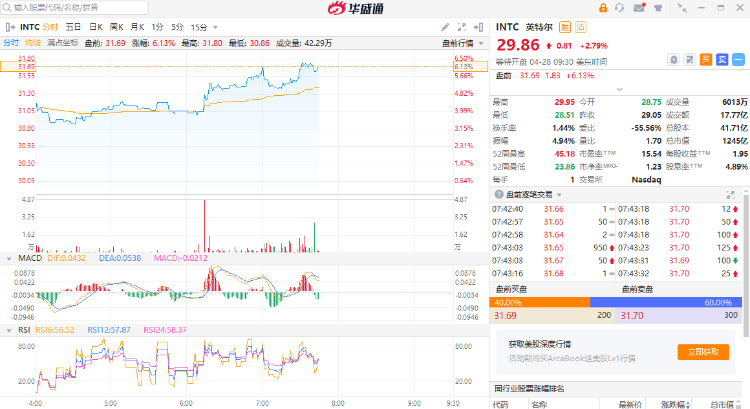
Task: Click the 沽 short-sell badge
Action: pyautogui.click(x=581, y=27)
